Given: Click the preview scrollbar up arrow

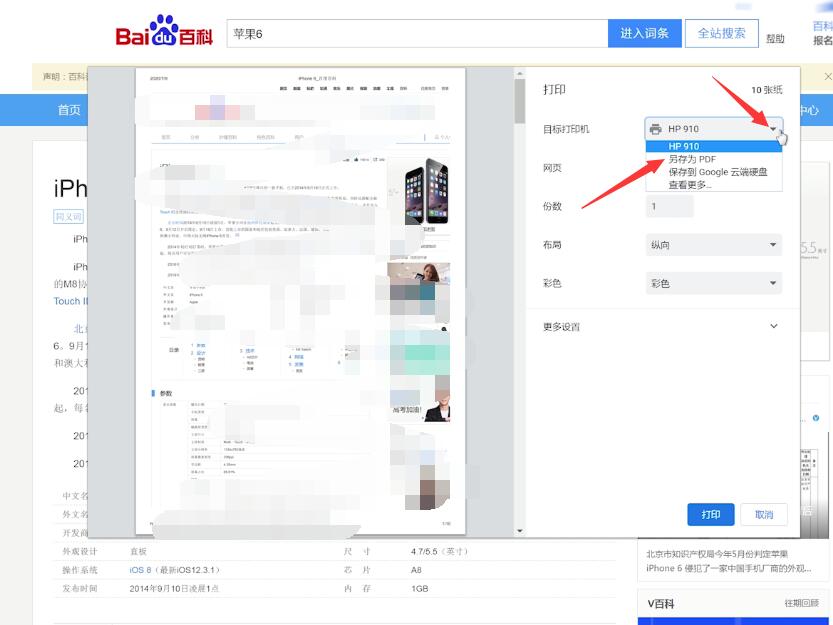Looking at the screenshot, I should [520, 74].
